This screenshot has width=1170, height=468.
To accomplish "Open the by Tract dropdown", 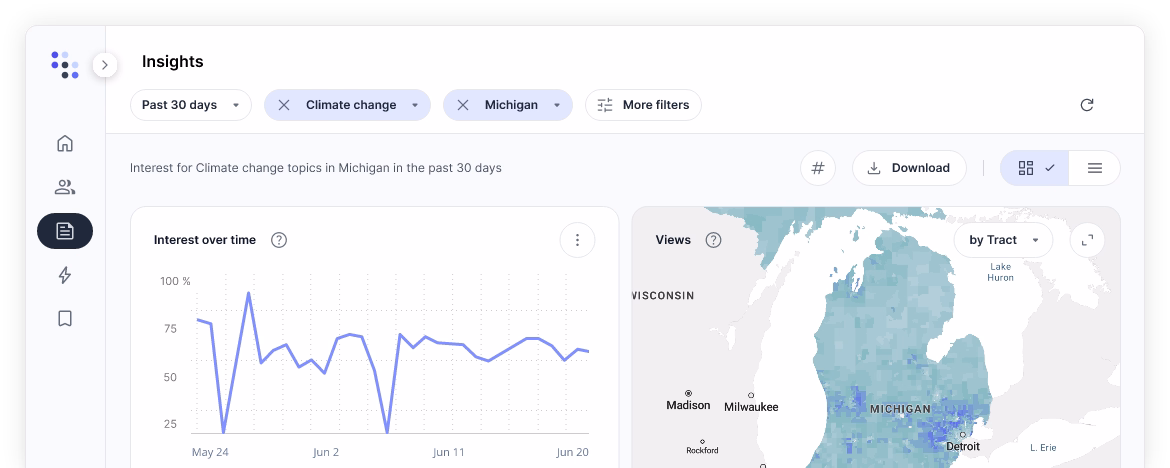I will pos(1003,240).
